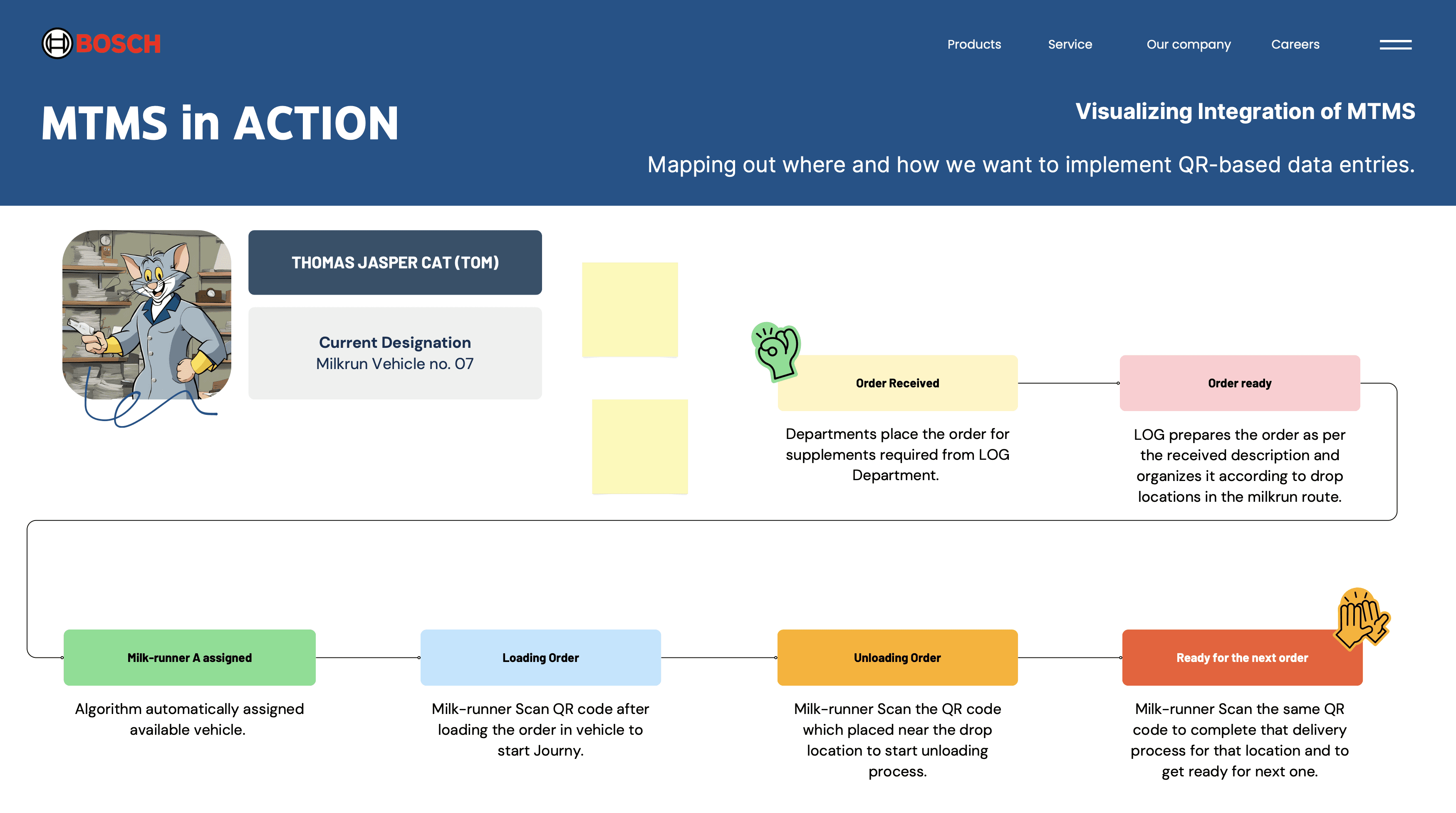The height and width of the screenshot is (813, 1456).
Task: Select the green Milk-runner A assigned box
Action: 189,657
